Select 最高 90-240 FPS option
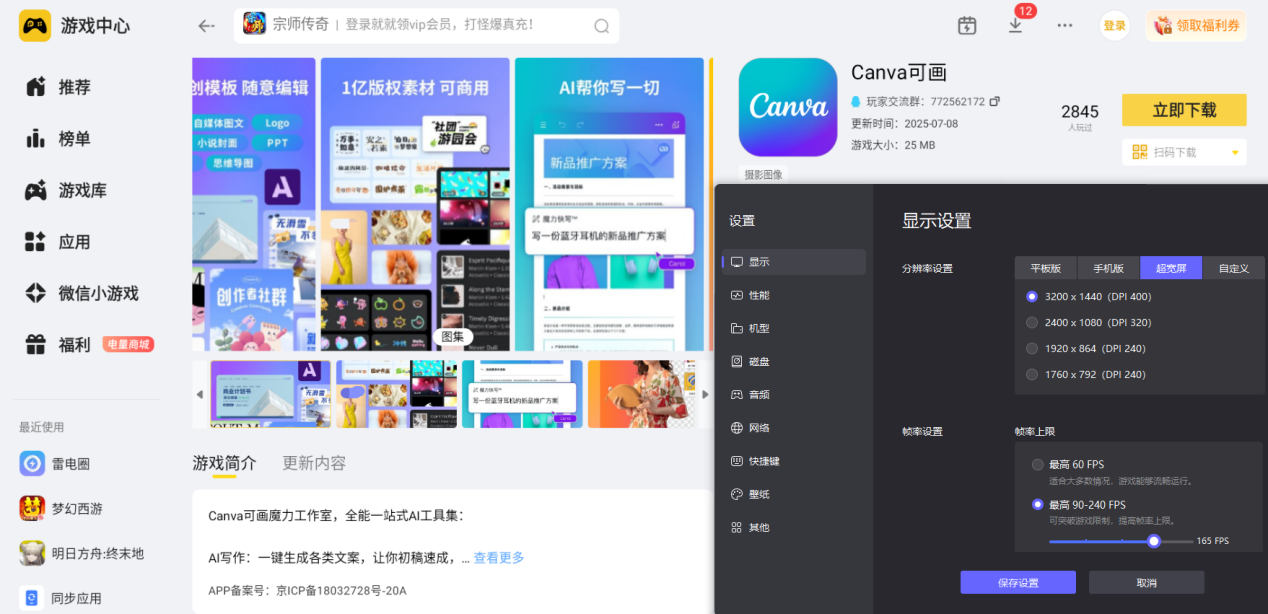This screenshot has height=614, width=1268. coord(1079,504)
